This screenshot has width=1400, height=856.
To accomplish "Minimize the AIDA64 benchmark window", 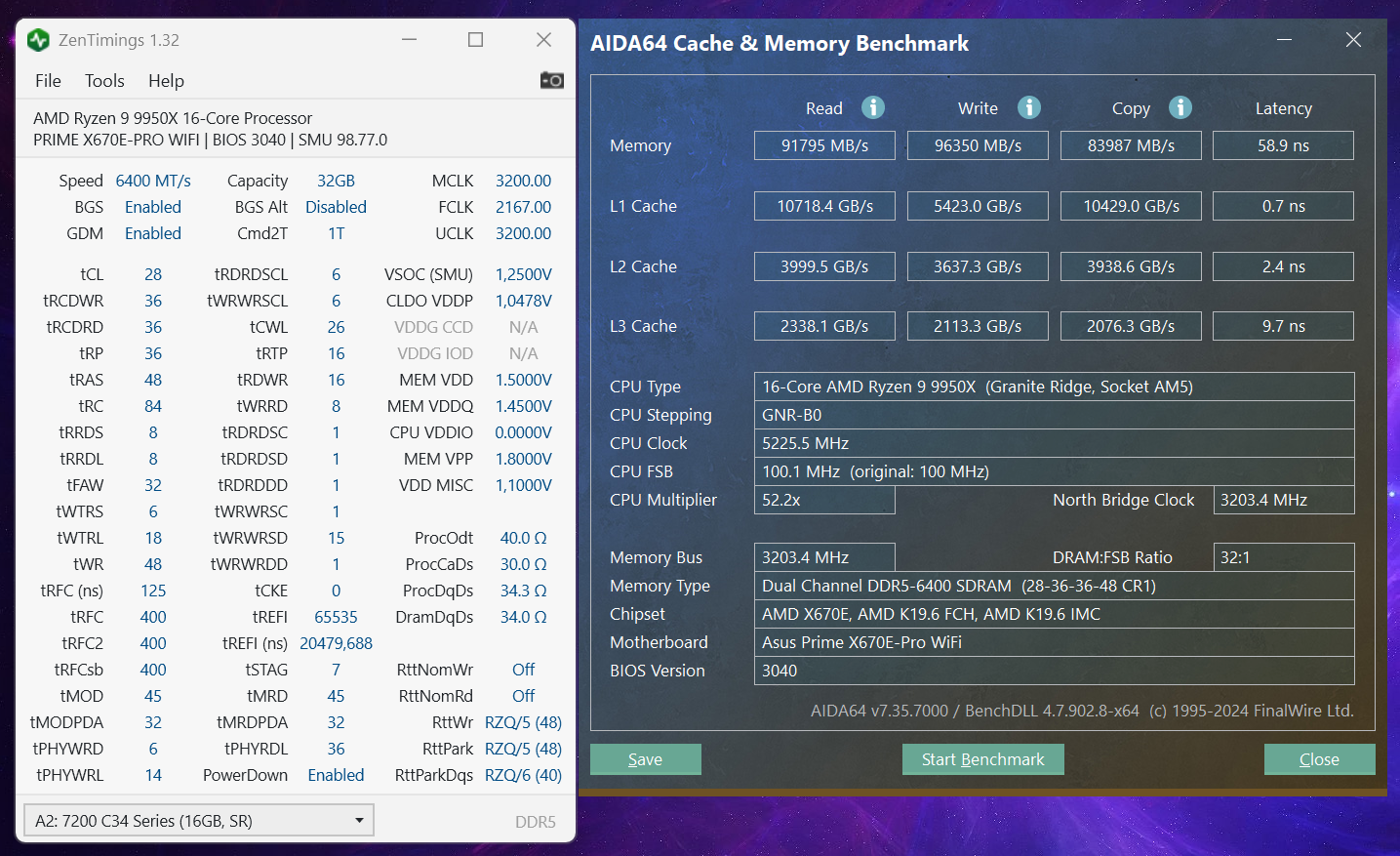I will tap(1284, 40).
